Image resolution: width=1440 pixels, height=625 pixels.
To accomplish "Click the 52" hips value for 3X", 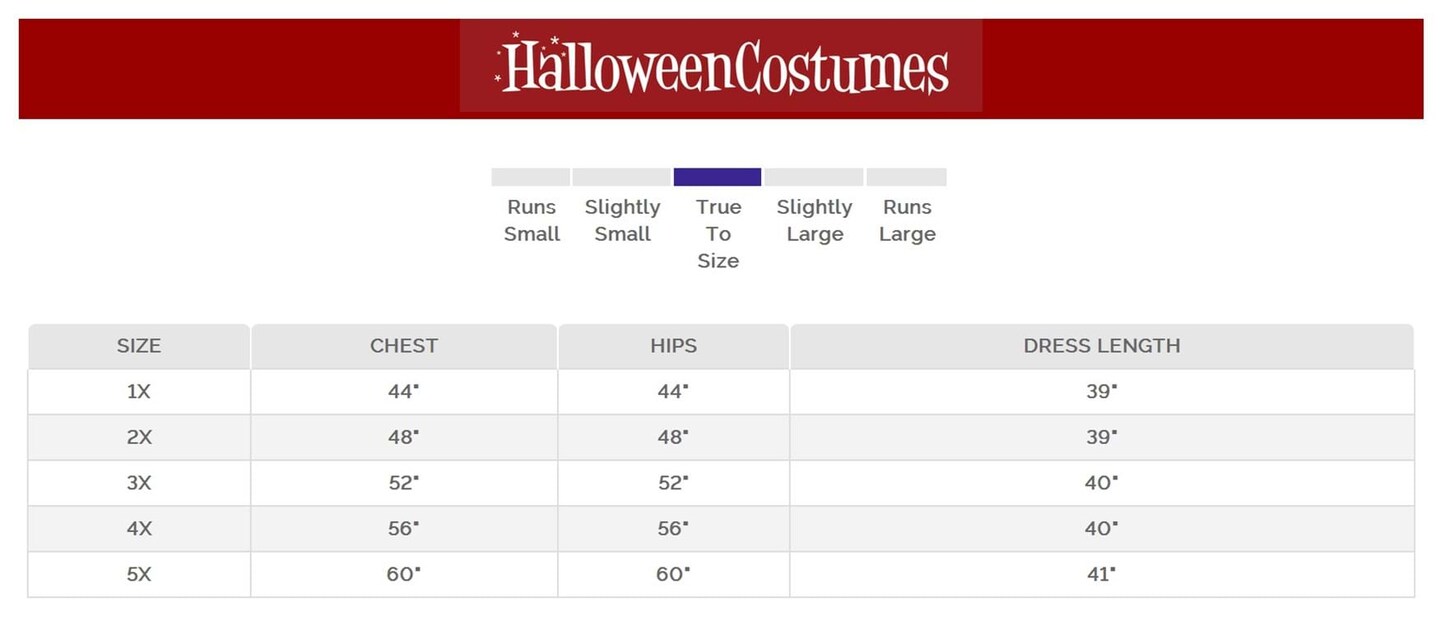I will [673, 483].
